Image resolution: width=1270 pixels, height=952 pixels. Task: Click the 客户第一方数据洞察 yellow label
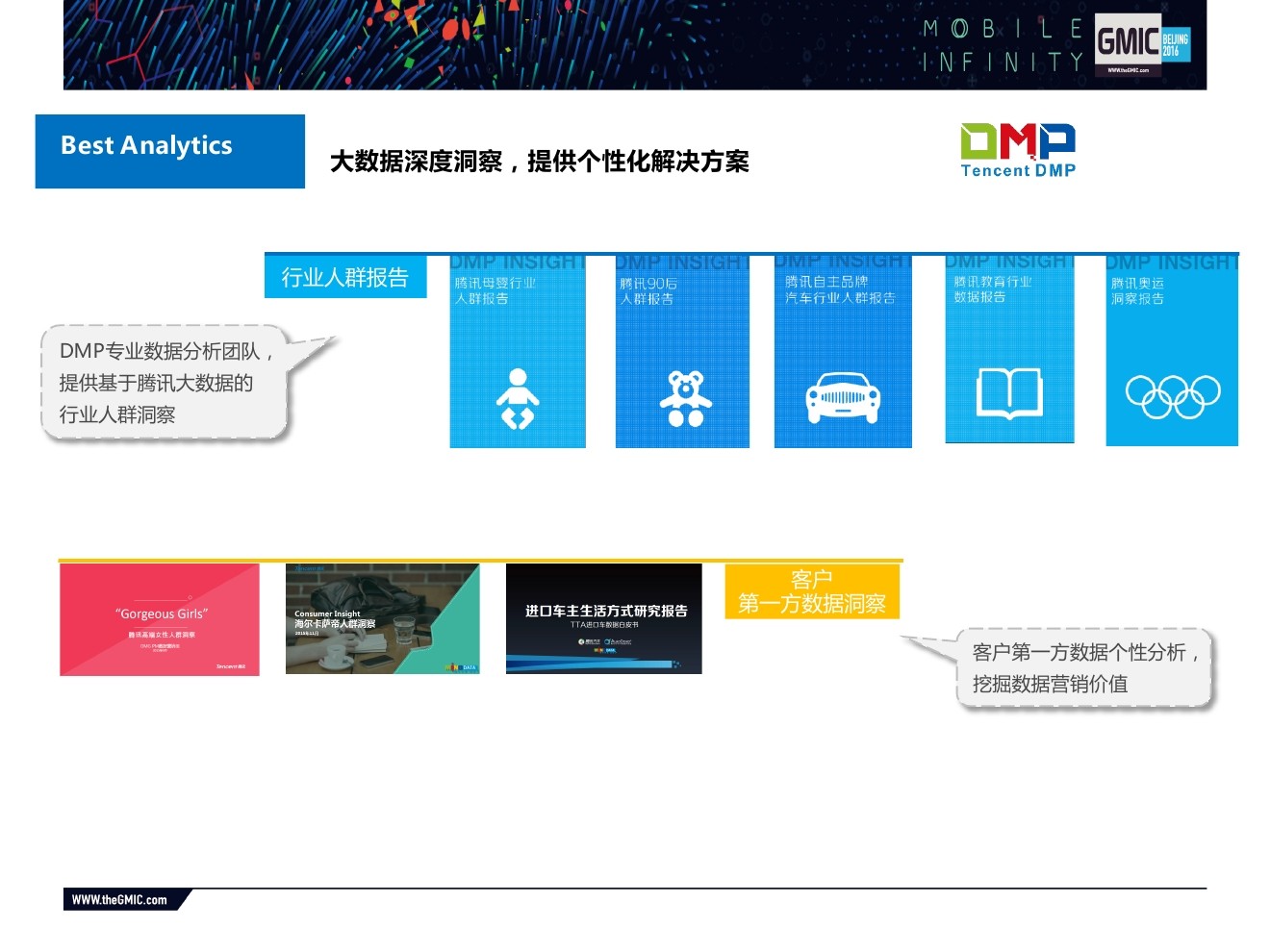pyautogui.click(x=812, y=591)
